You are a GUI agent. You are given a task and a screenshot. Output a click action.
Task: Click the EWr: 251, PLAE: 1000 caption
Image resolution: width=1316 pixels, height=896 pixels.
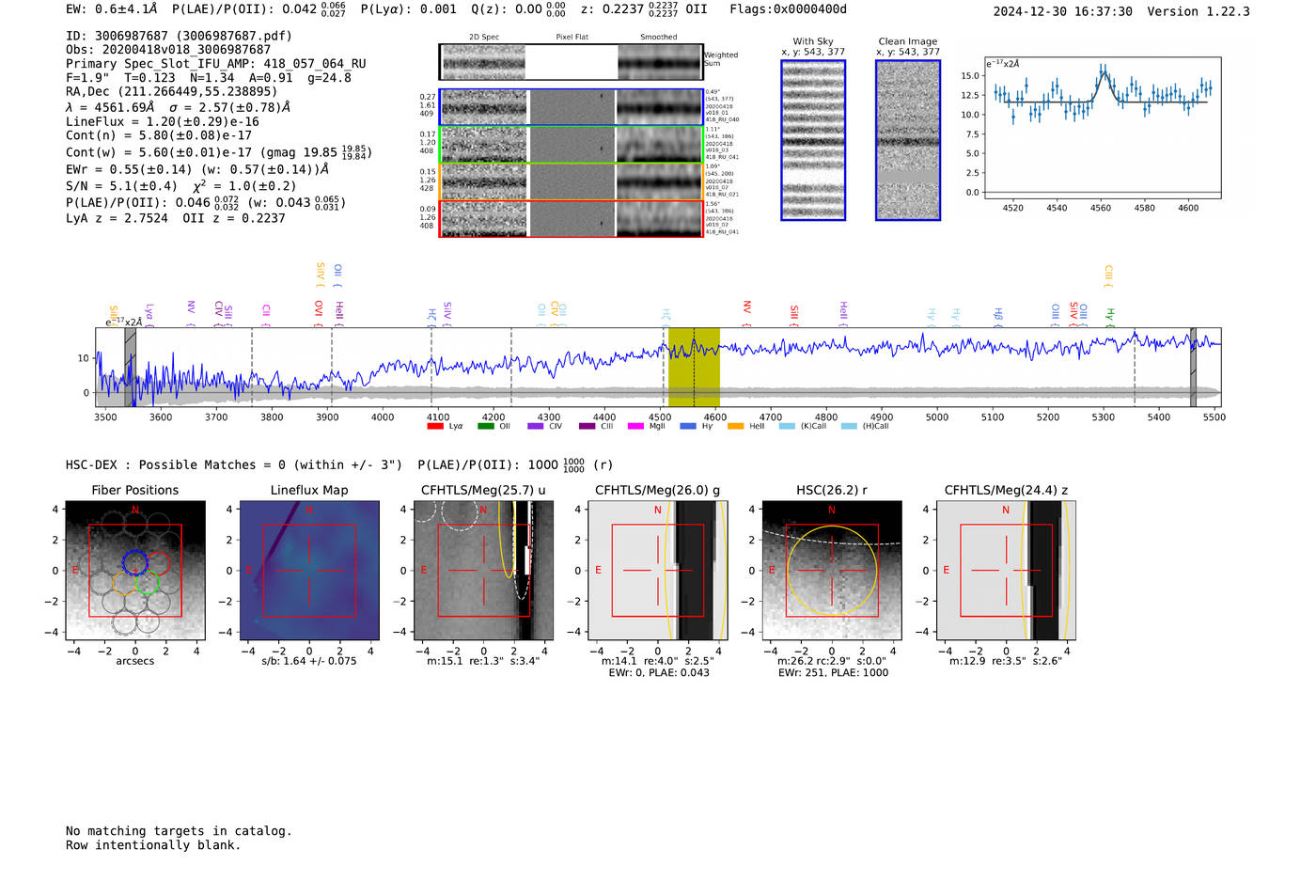pos(833,672)
